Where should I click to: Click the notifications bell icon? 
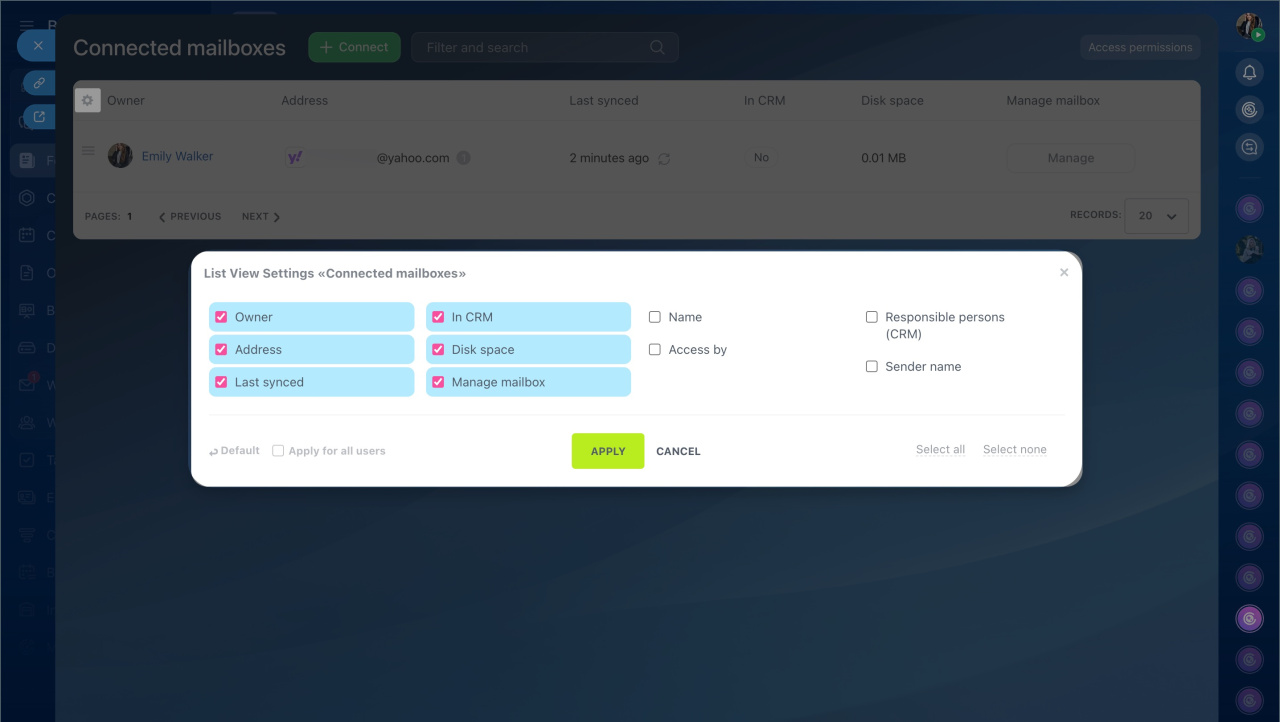click(x=1249, y=72)
